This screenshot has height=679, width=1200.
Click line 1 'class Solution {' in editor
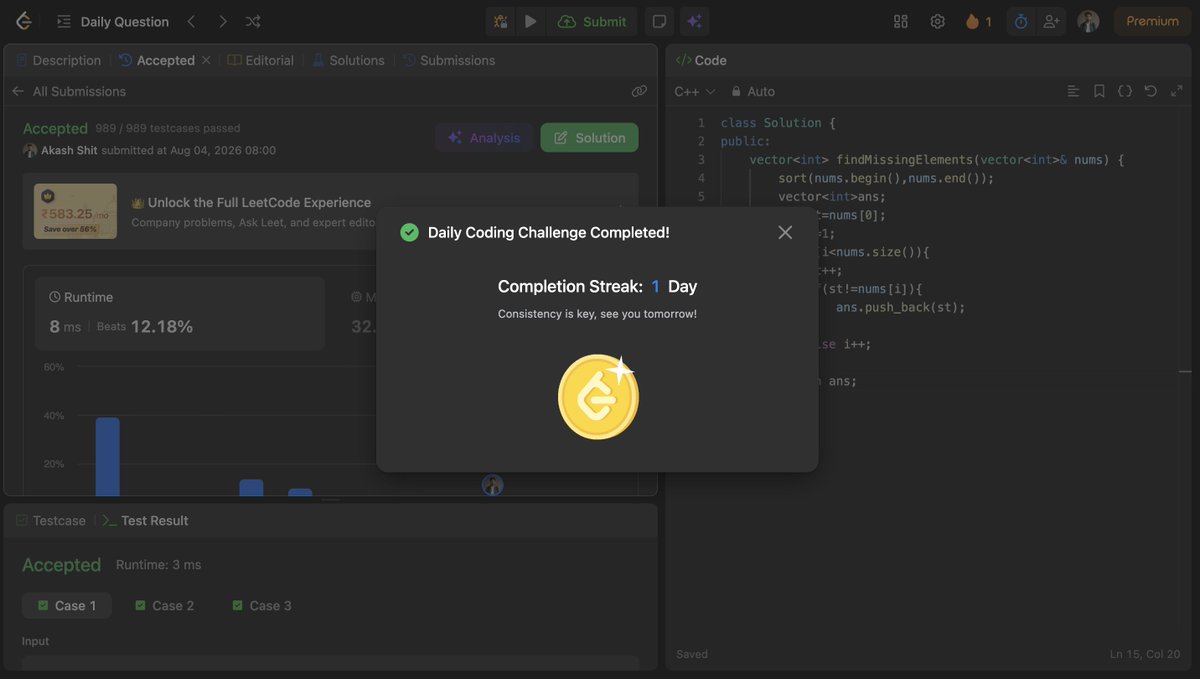point(778,122)
